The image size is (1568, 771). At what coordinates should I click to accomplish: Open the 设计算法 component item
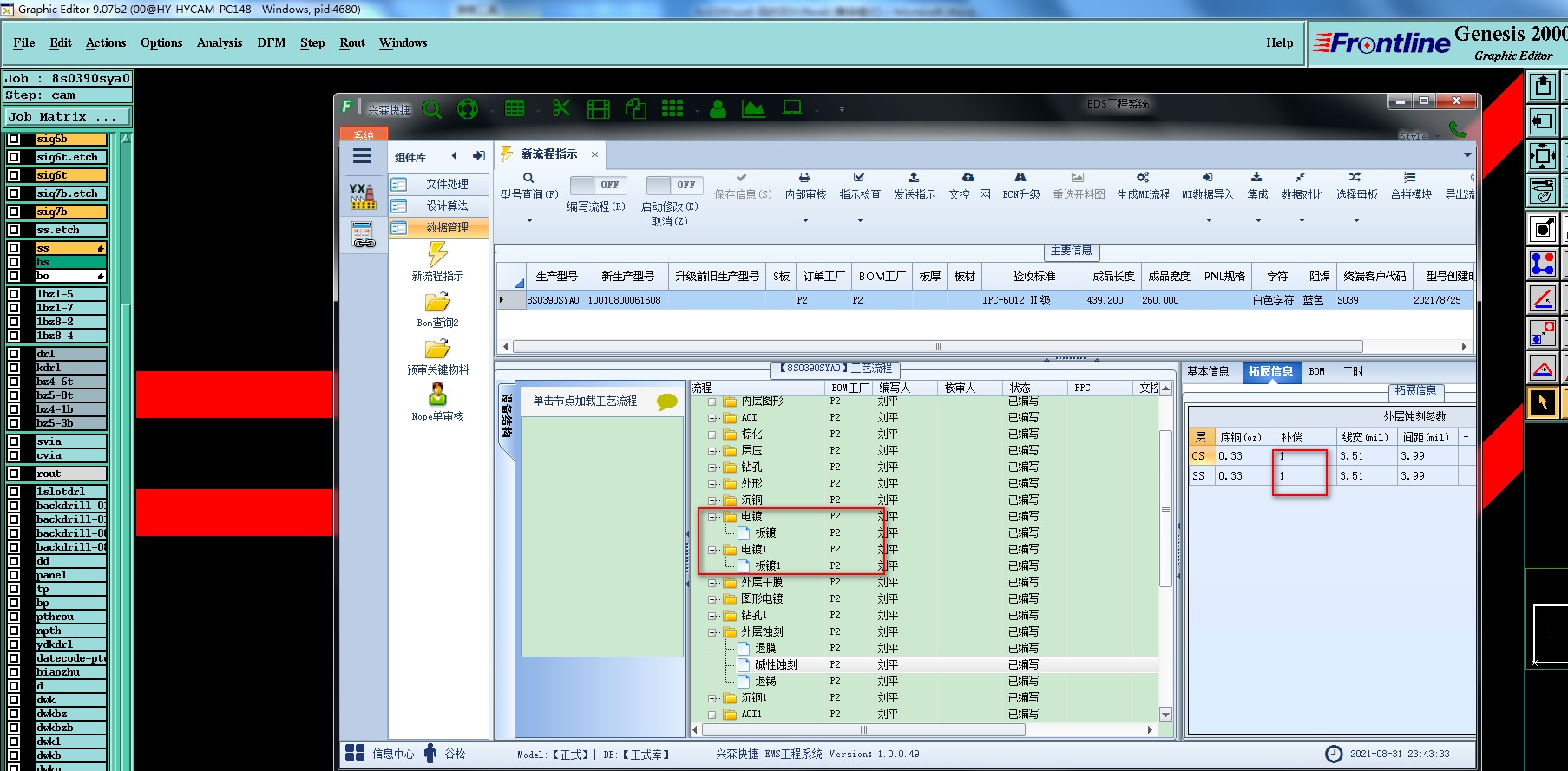[x=439, y=206]
